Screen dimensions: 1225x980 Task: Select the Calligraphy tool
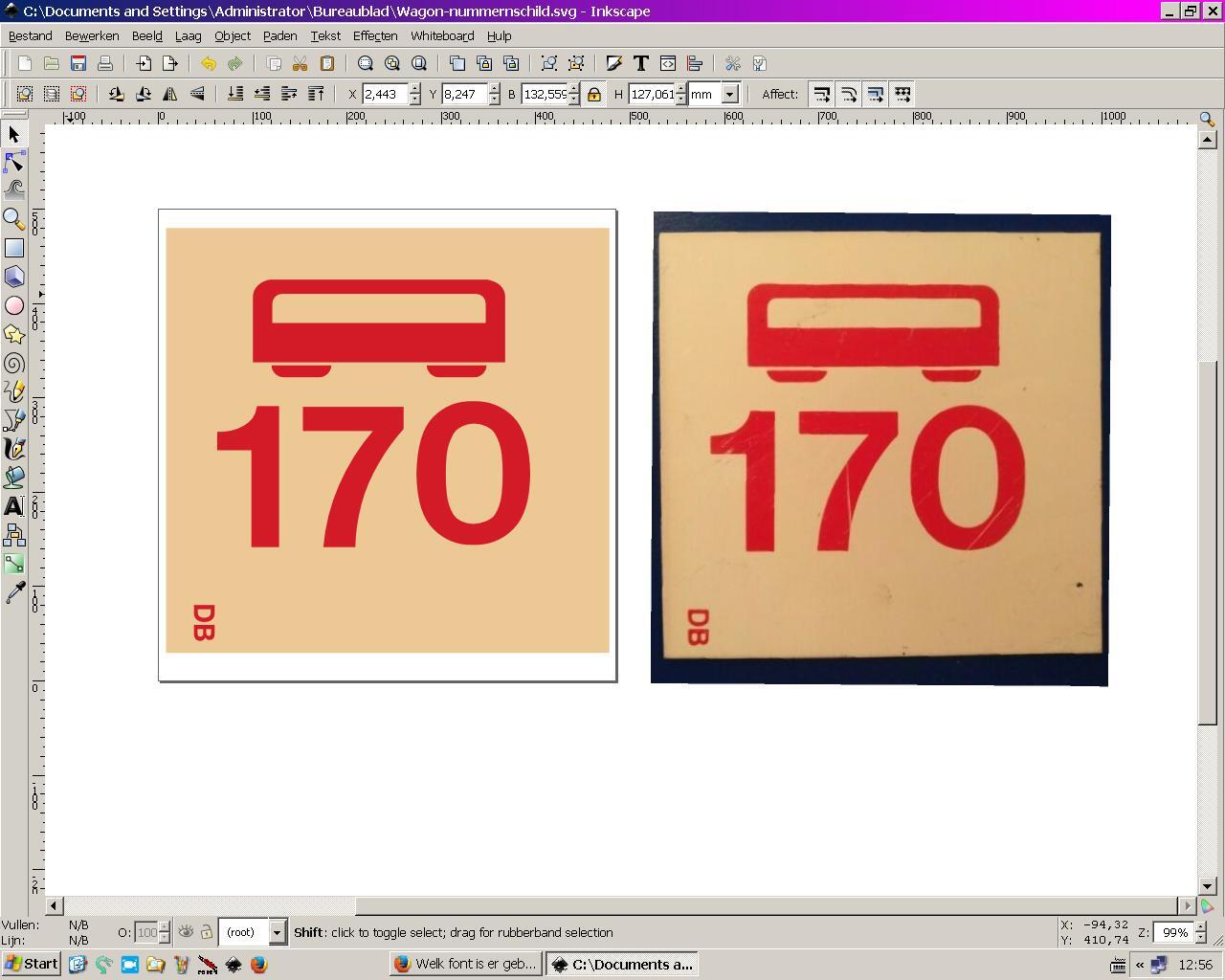click(14, 449)
